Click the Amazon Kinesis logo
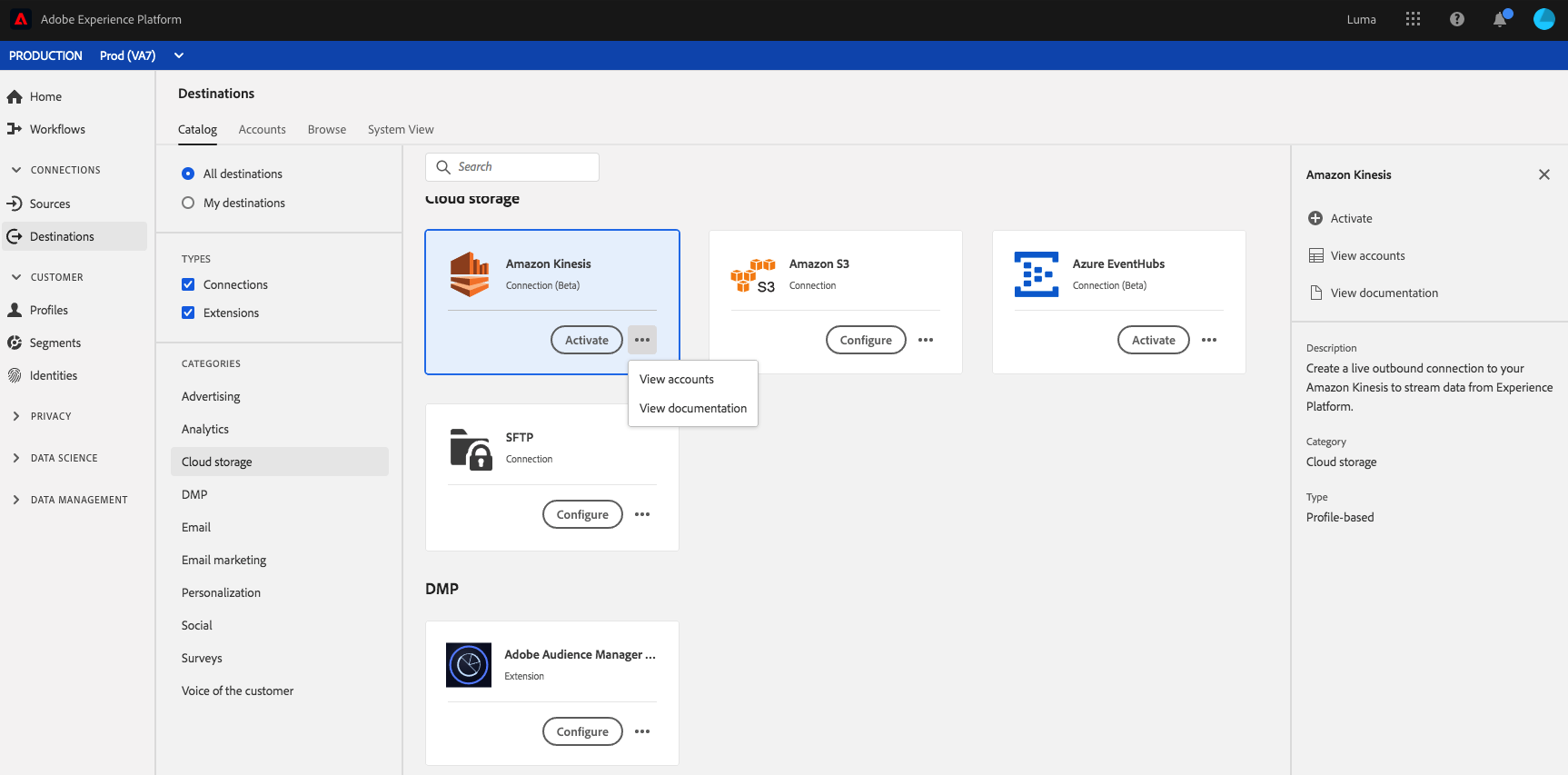 pos(470,274)
